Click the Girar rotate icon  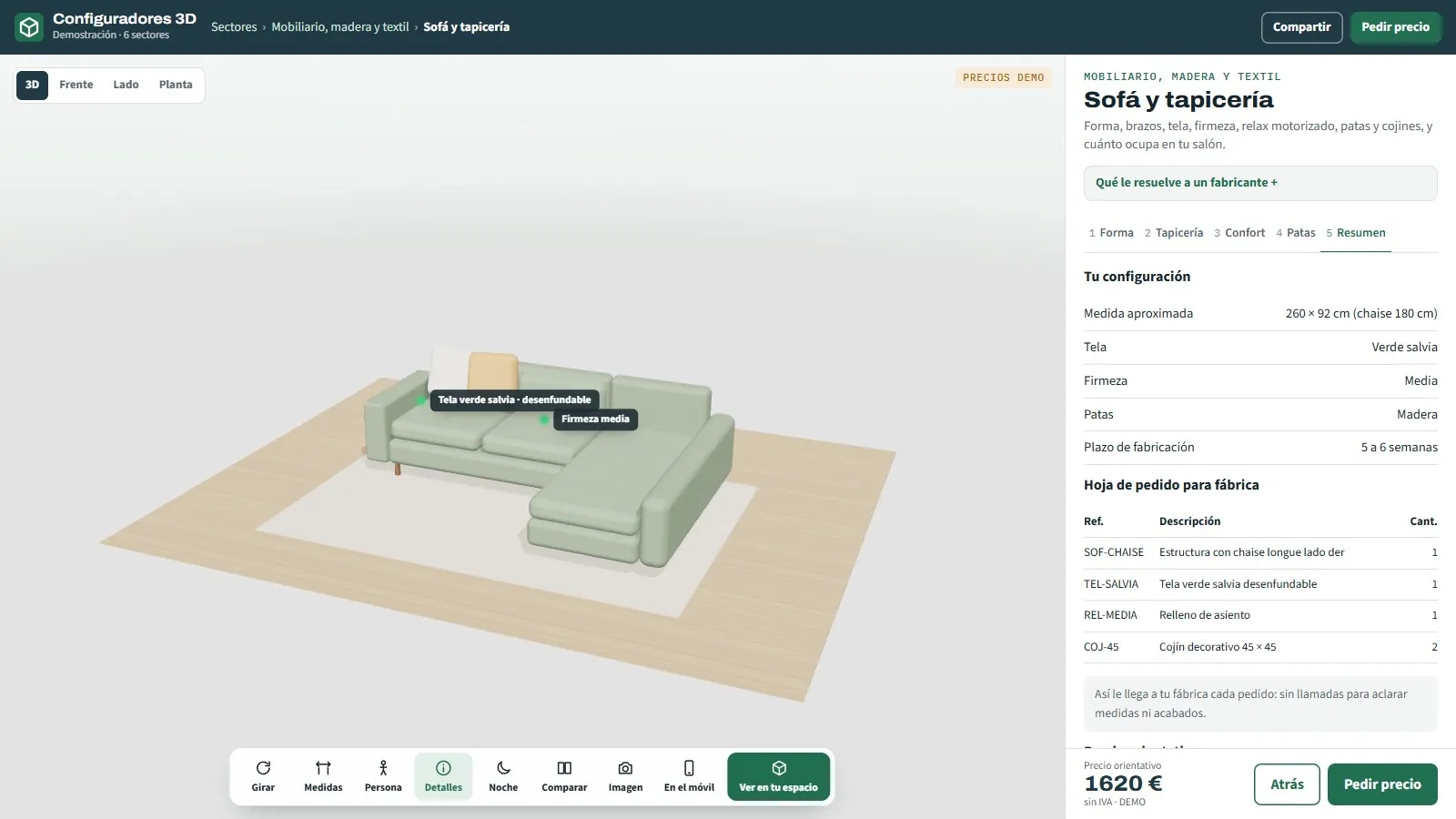(x=263, y=776)
